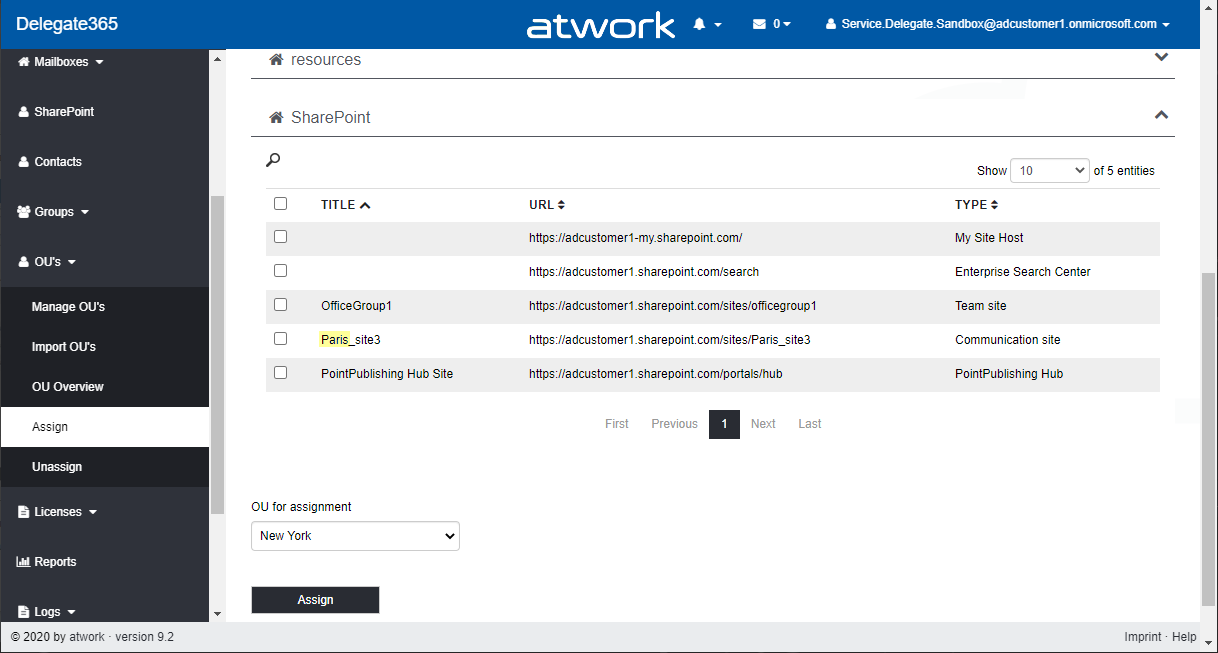Image resolution: width=1218 pixels, height=653 pixels.
Task: Toggle the select-all checkbox in the table header
Action: (x=280, y=204)
